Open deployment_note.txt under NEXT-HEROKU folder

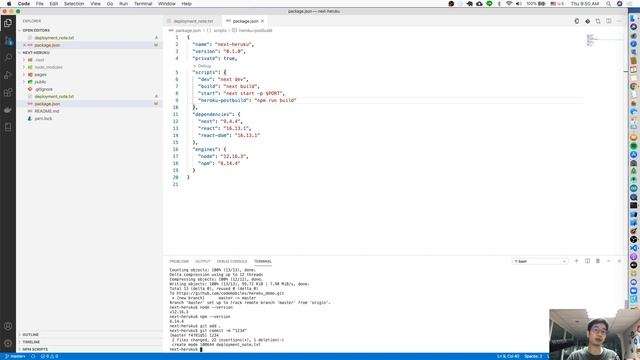click(54, 97)
